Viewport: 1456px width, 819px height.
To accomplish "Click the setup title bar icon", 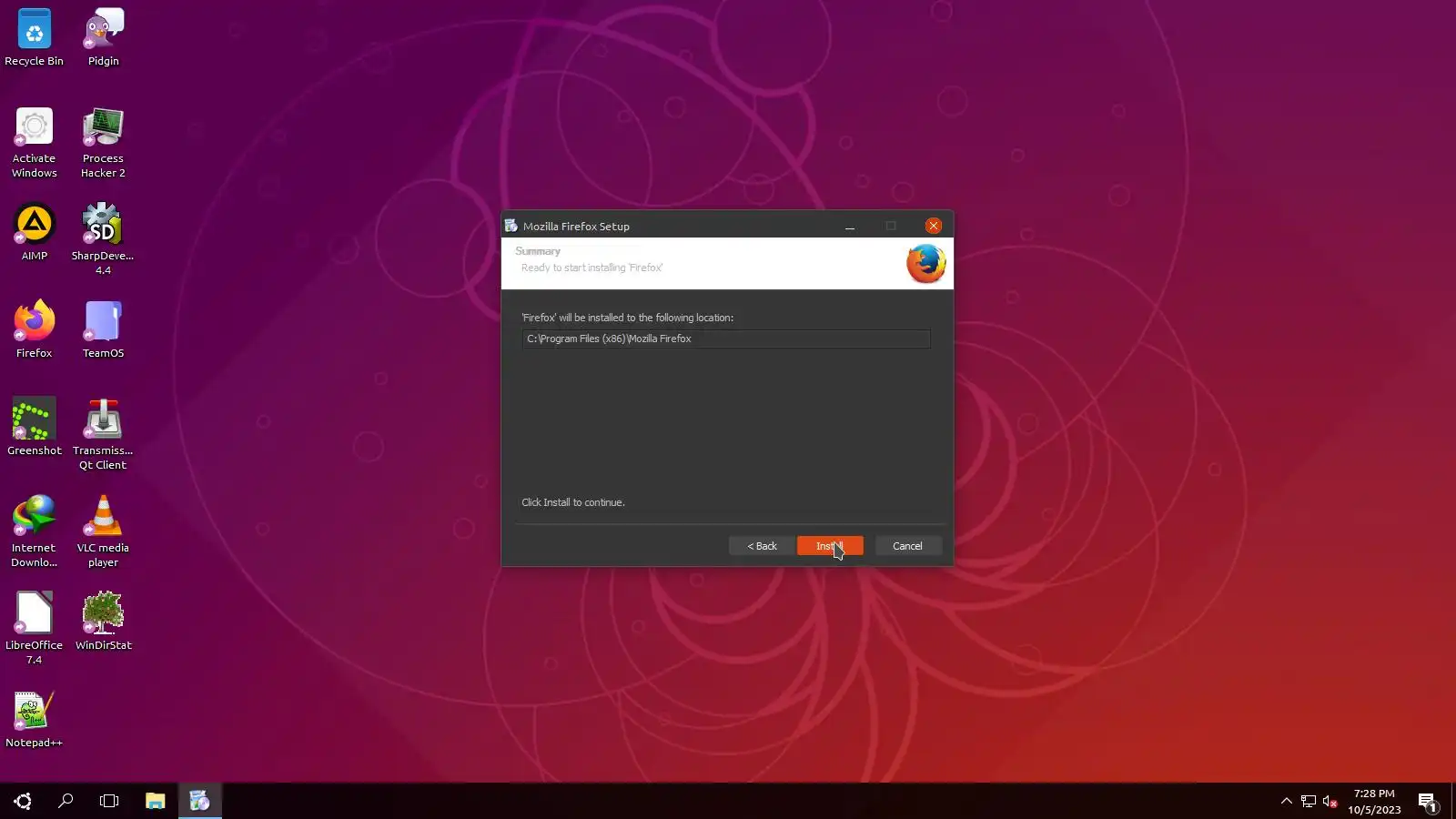I will (x=511, y=226).
